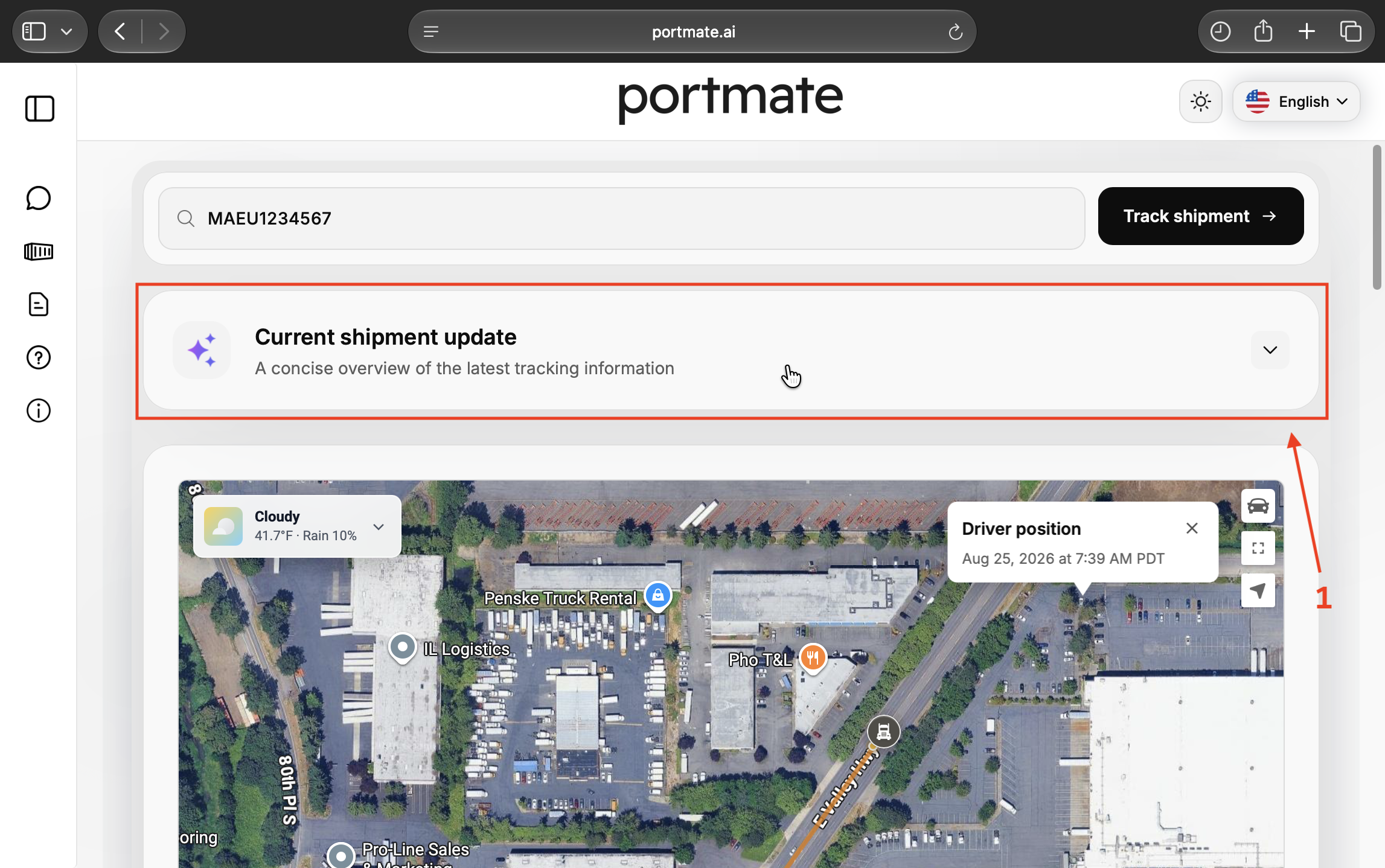Image resolution: width=1385 pixels, height=868 pixels.
Task: Click the Track shipment button
Action: 1200,216
